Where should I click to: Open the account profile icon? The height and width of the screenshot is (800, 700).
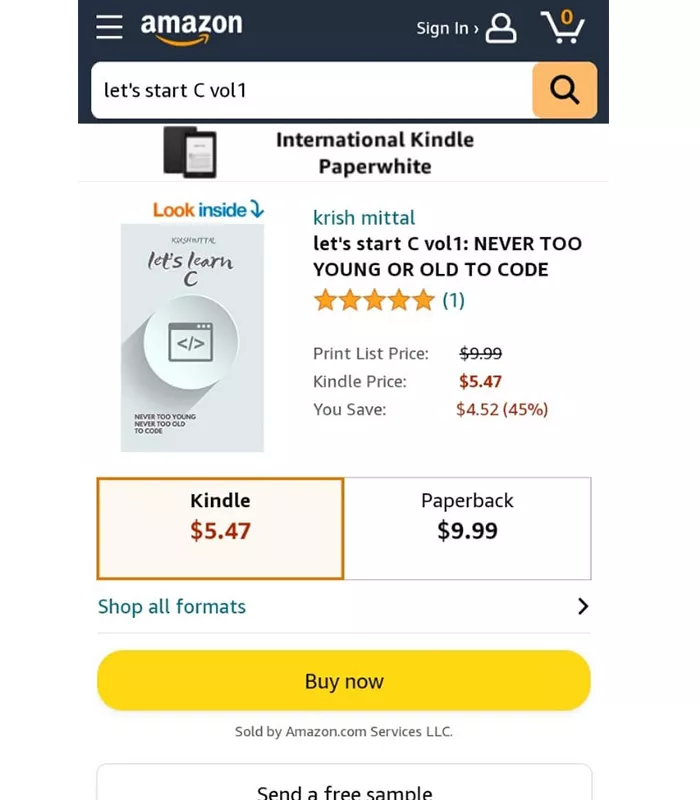coord(501,28)
